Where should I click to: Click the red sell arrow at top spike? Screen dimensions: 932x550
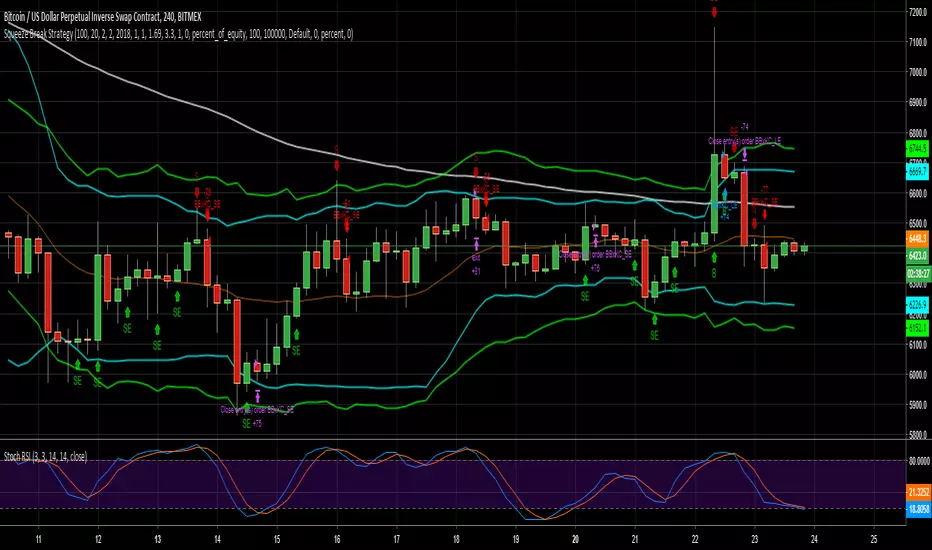tap(714, 11)
